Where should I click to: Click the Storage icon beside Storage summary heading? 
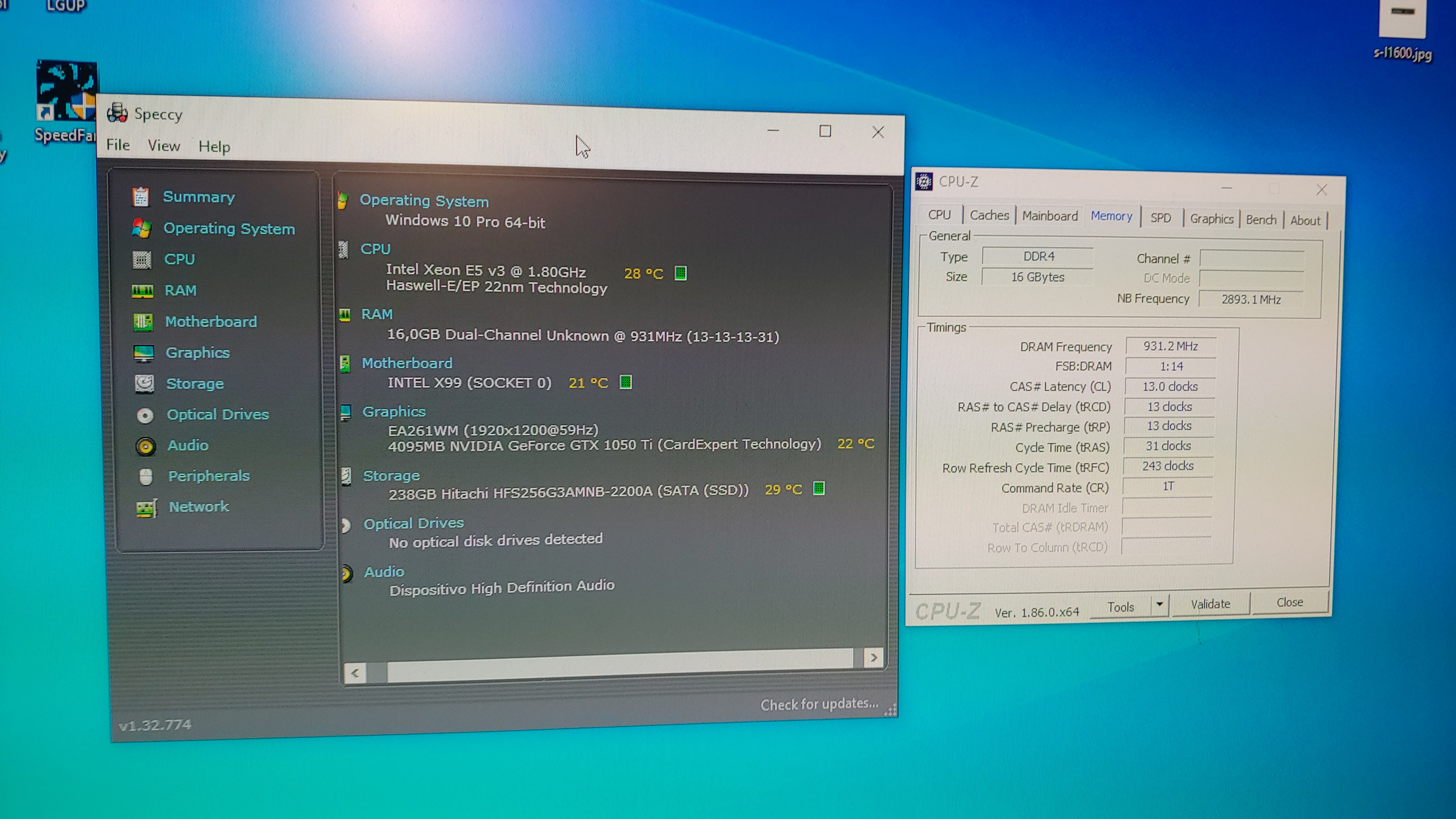[347, 476]
